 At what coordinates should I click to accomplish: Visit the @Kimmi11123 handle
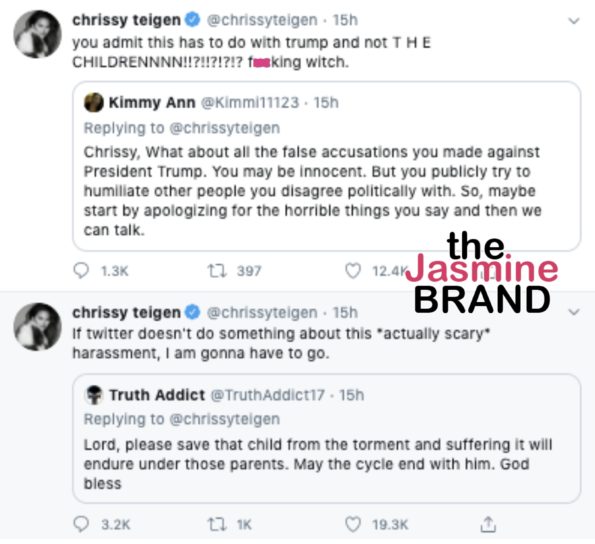pyautogui.click(x=249, y=102)
